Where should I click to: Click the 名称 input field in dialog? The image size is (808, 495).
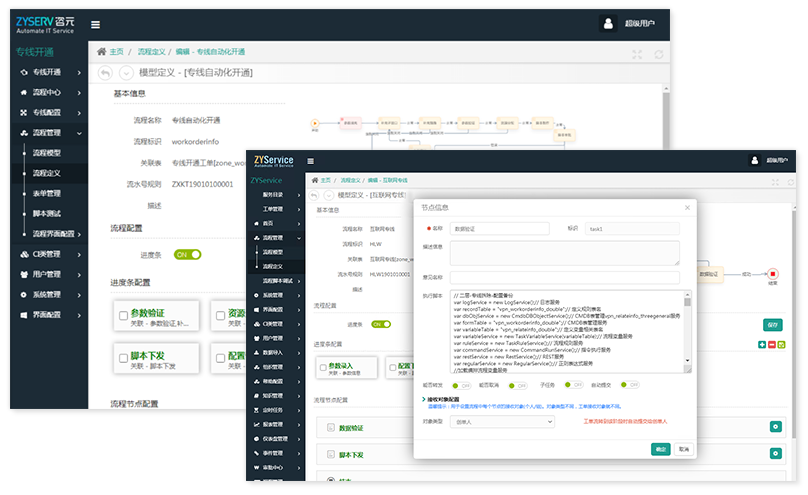tap(497, 229)
